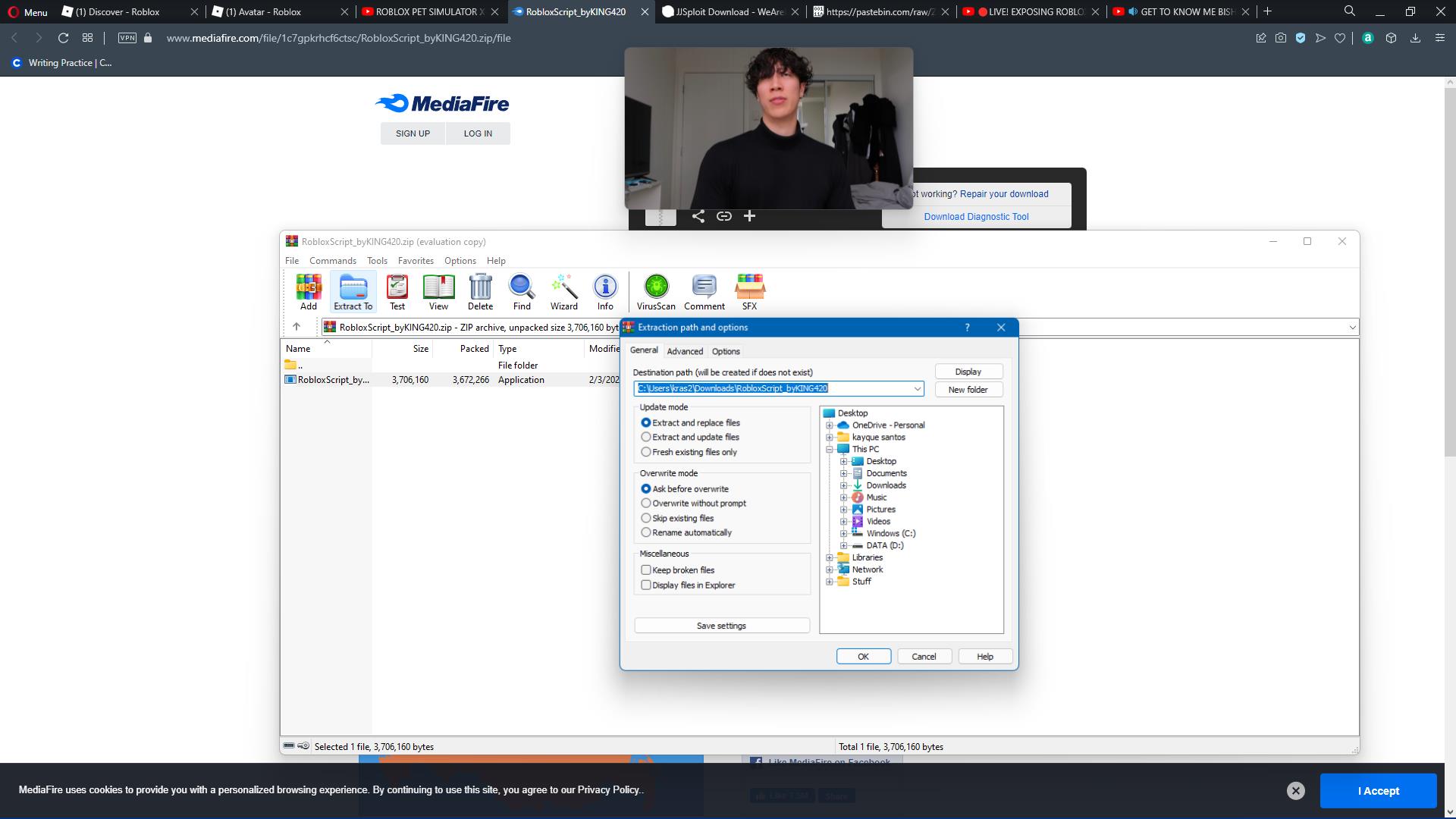1456x819 pixels.
Task: Click the Delete trash bin icon
Action: point(480,291)
